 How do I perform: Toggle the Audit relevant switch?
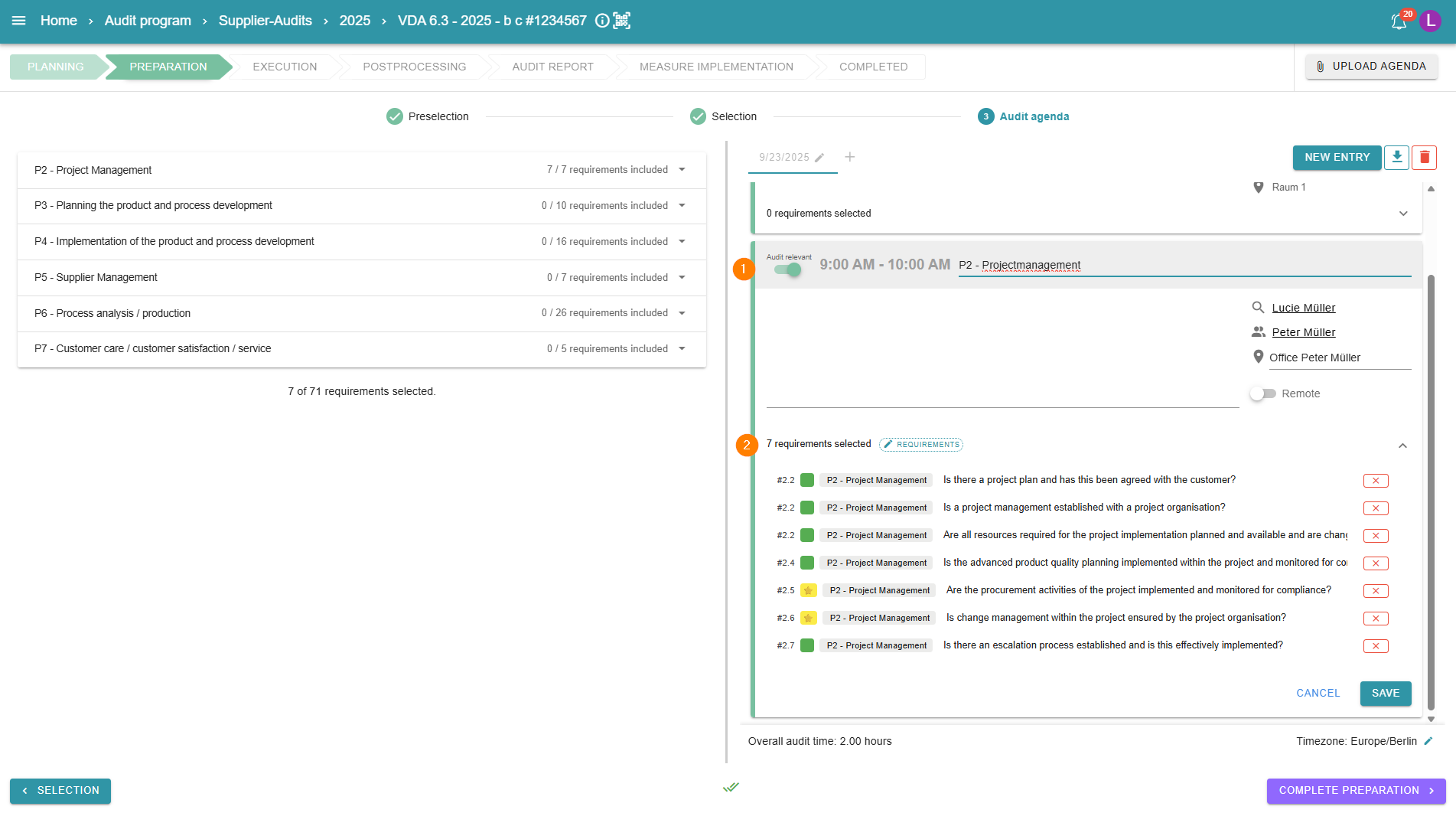(x=787, y=269)
